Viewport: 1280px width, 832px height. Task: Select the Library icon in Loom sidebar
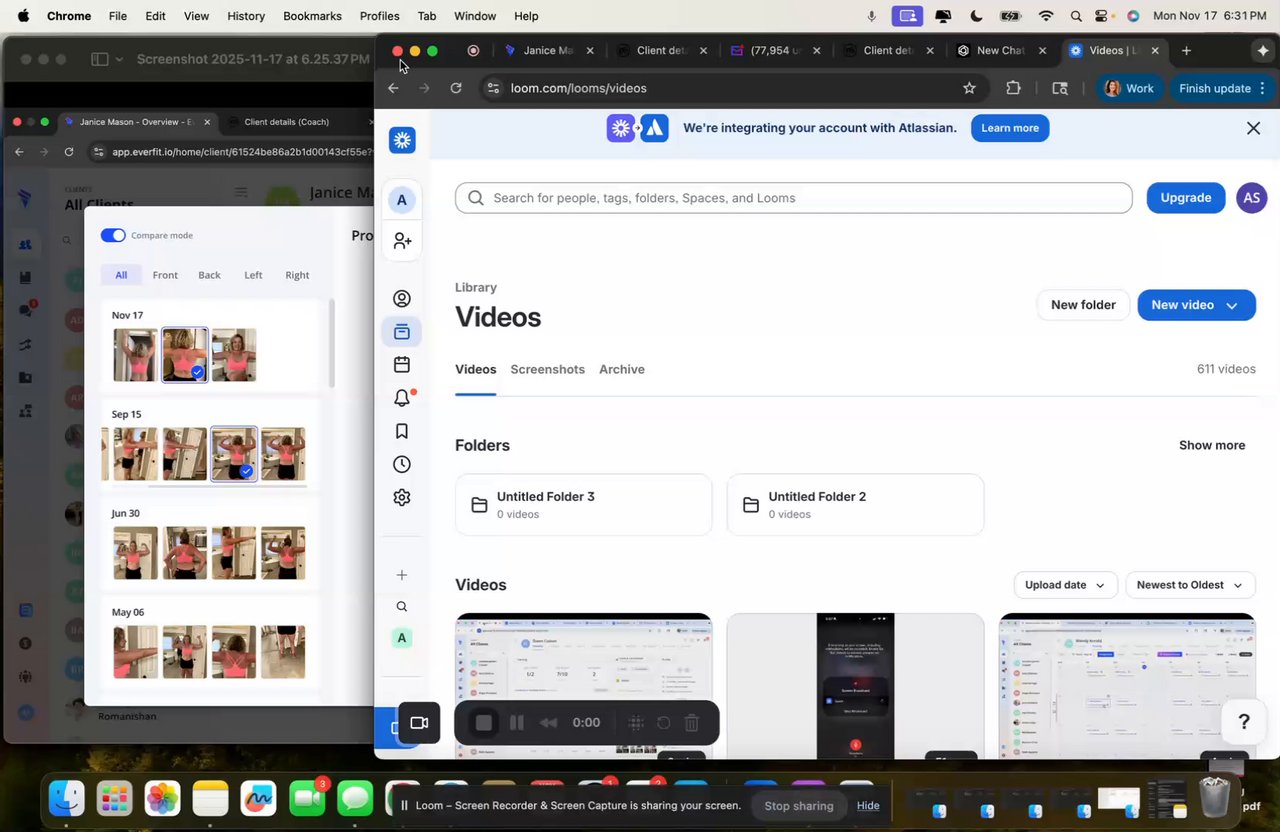[x=402, y=332]
